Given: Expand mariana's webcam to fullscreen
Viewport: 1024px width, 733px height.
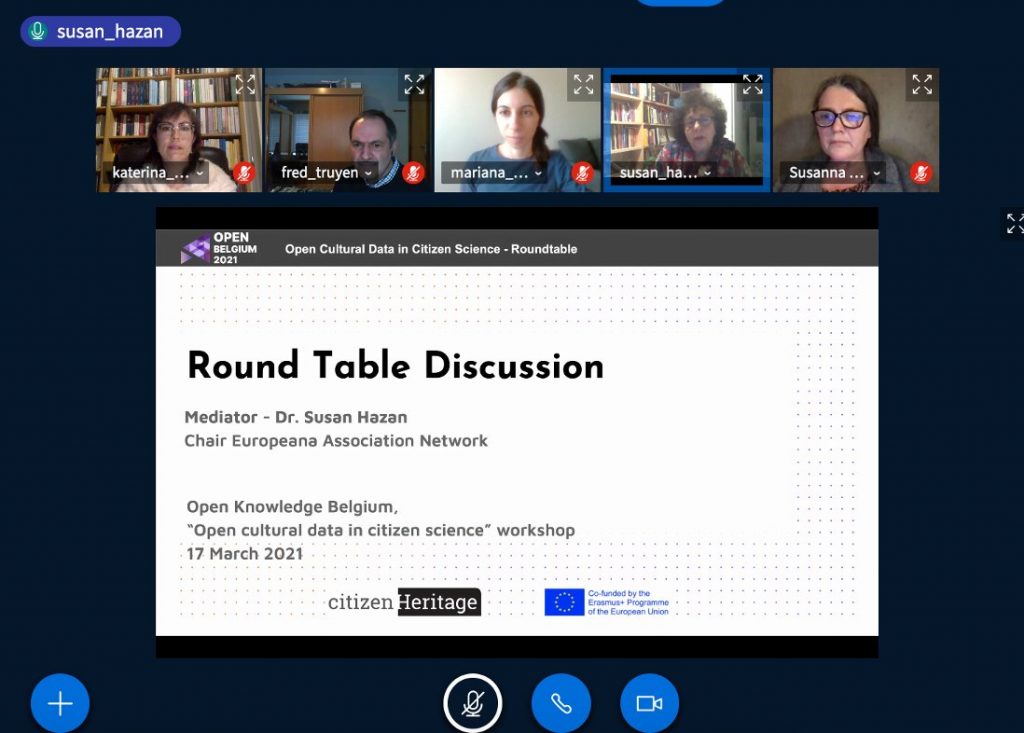Looking at the screenshot, I should point(583,85).
